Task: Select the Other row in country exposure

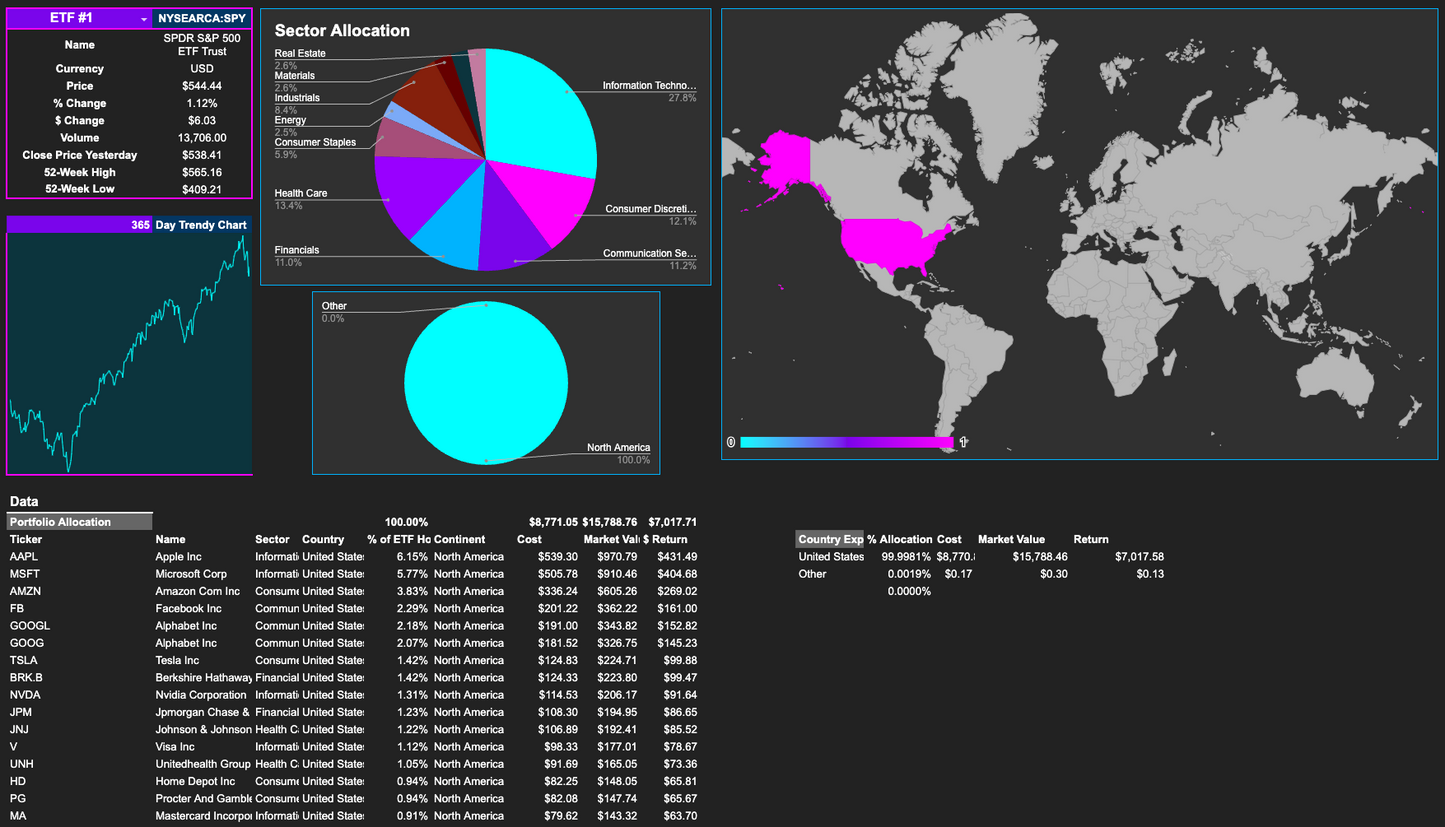Action: click(811, 573)
